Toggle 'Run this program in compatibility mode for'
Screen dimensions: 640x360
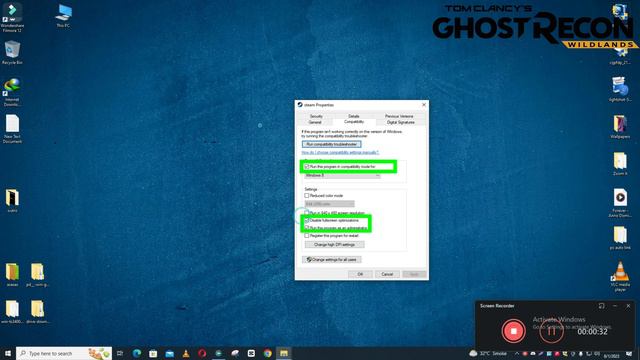pos(307,167)
